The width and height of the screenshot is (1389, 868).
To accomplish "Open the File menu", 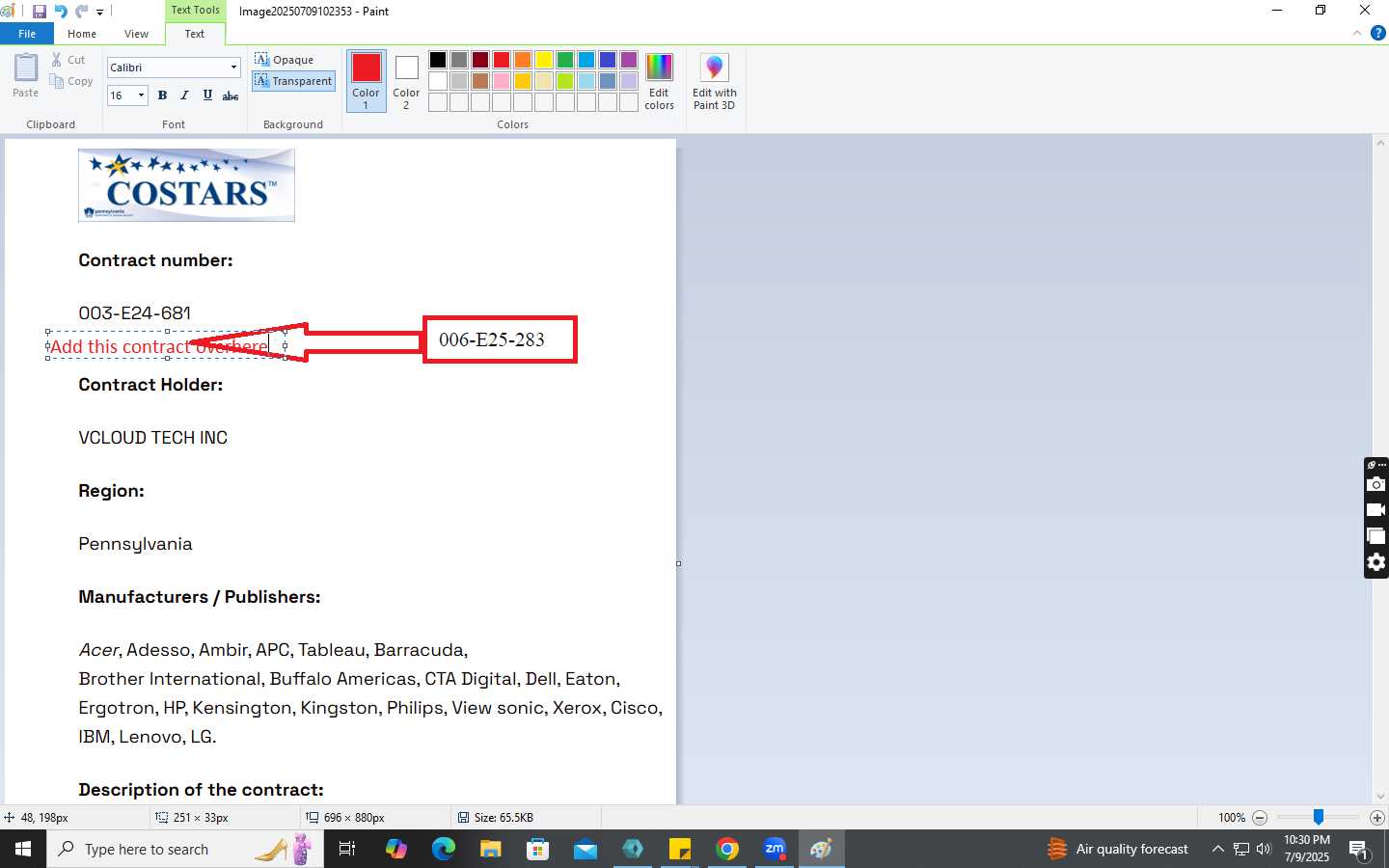I will point(27,34).
